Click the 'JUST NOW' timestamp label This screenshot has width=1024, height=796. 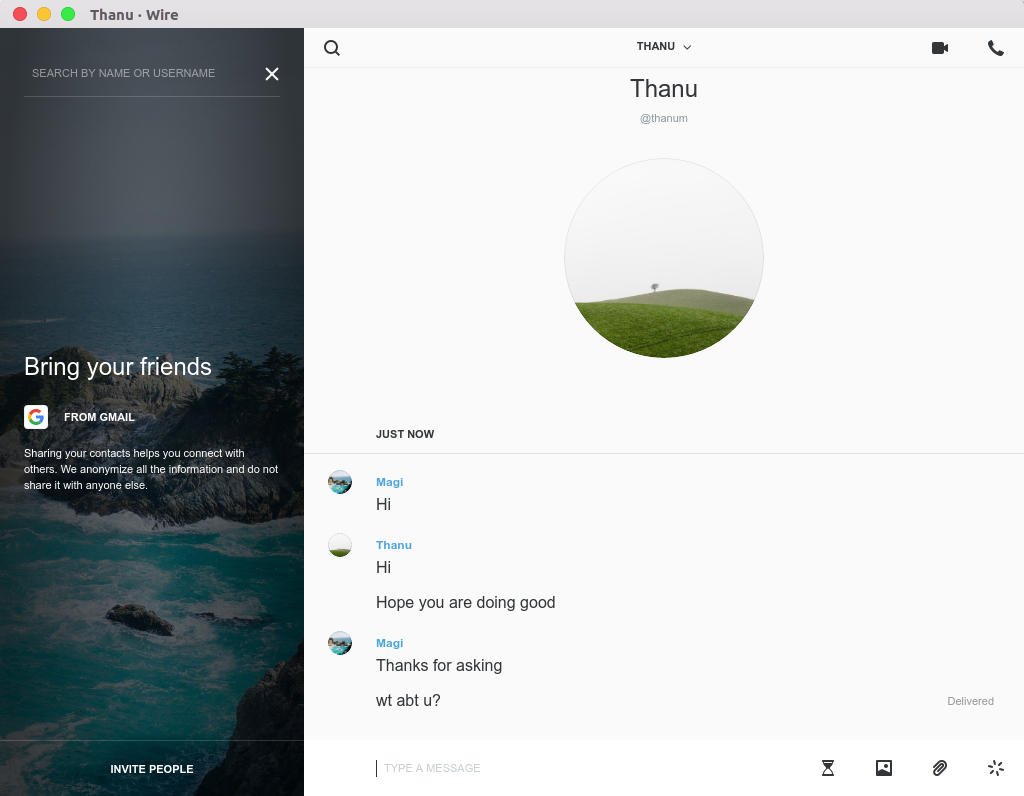[x=405, y=434]
